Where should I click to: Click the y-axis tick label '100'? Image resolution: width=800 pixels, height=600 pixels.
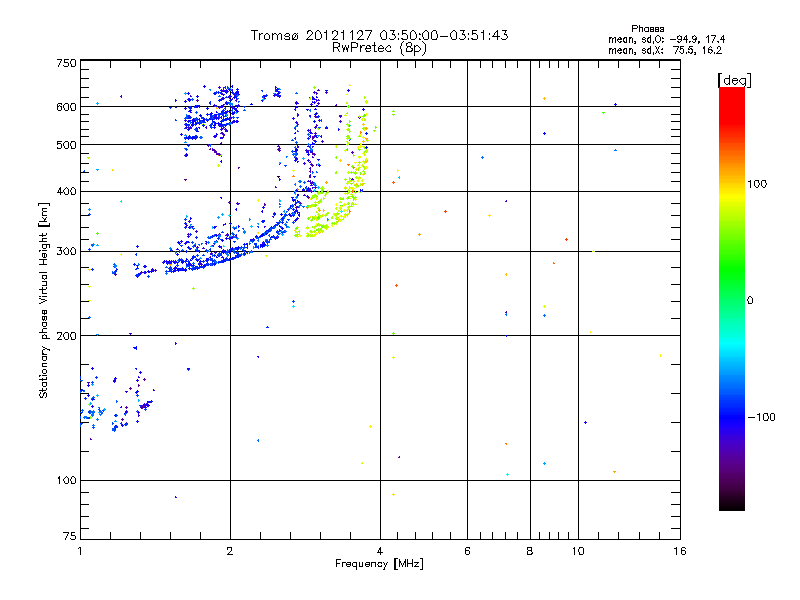click(66, 481)
